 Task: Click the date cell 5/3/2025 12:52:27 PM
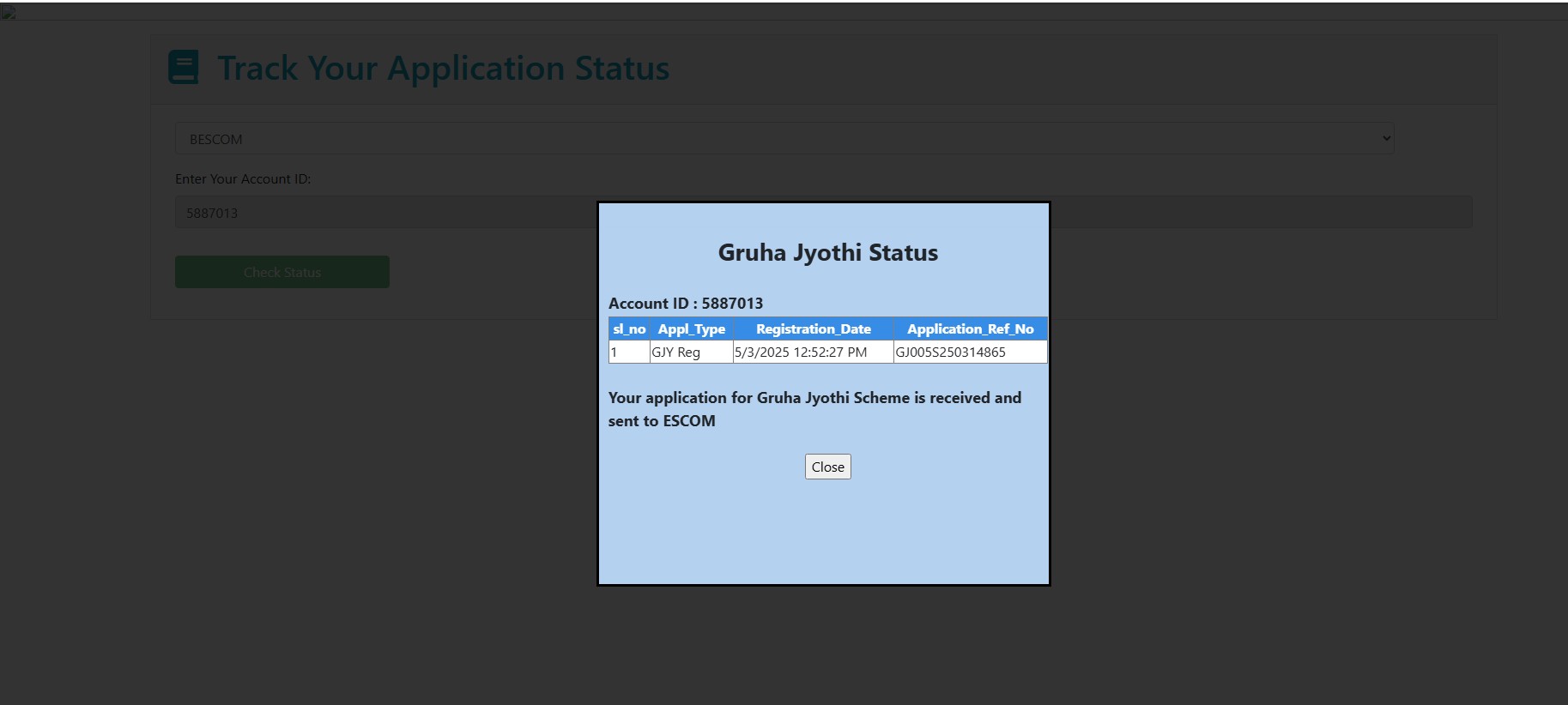(x=813, y=352)
